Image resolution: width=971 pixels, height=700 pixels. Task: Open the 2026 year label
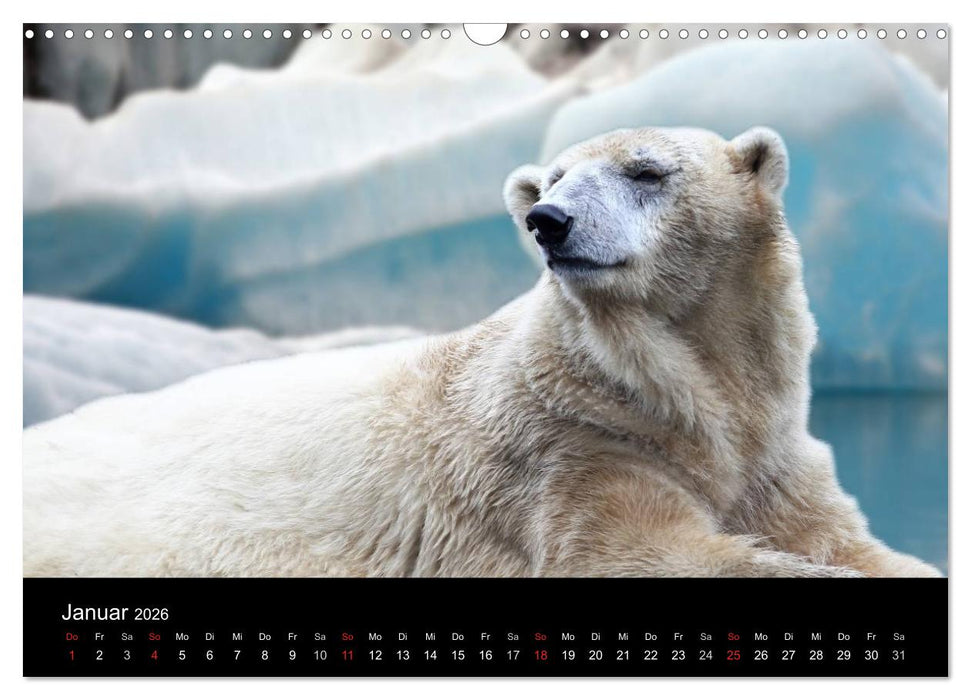click(152, 613)
